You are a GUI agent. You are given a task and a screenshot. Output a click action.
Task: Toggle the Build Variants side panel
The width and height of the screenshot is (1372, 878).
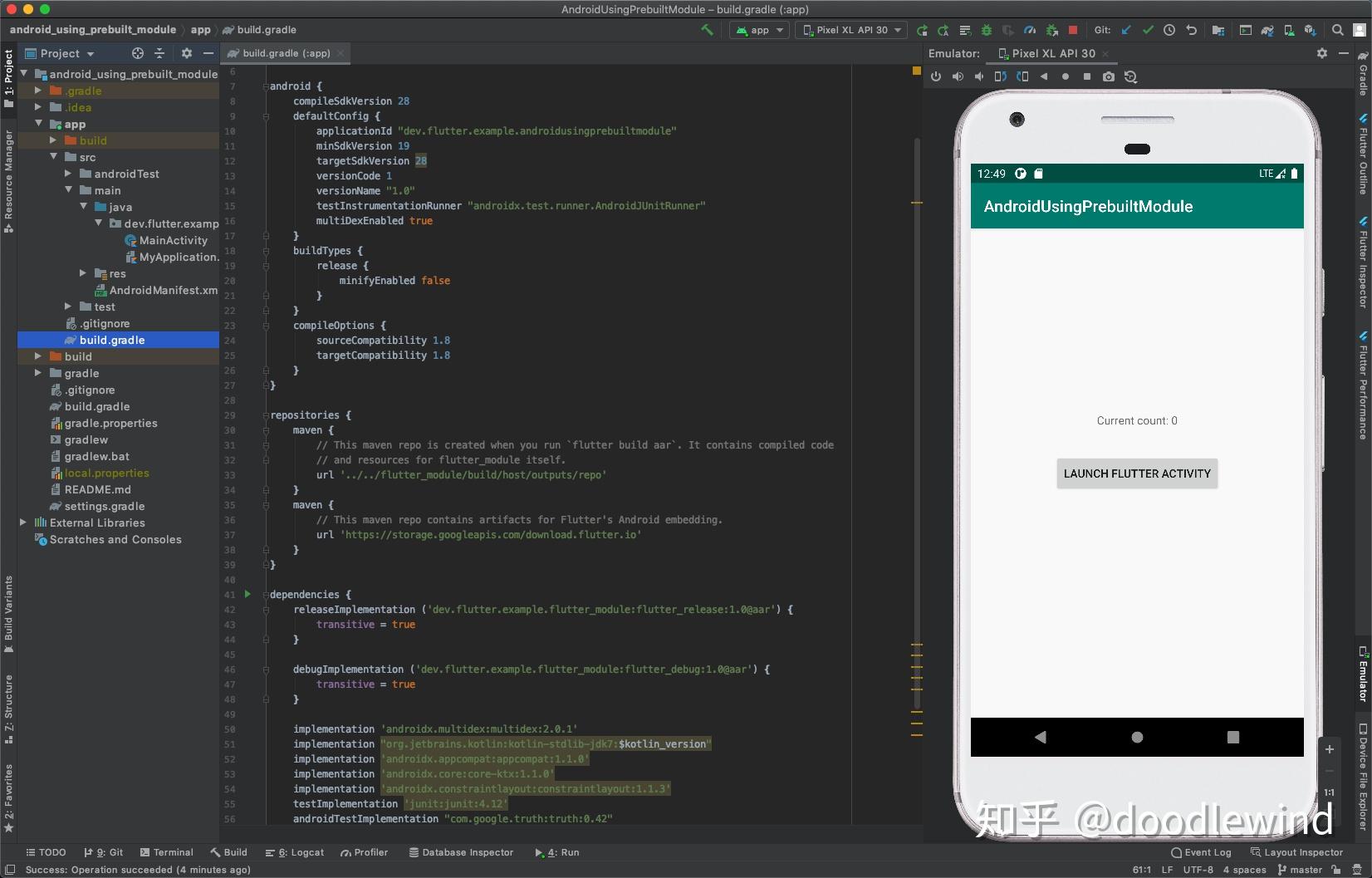pos(8,613)
